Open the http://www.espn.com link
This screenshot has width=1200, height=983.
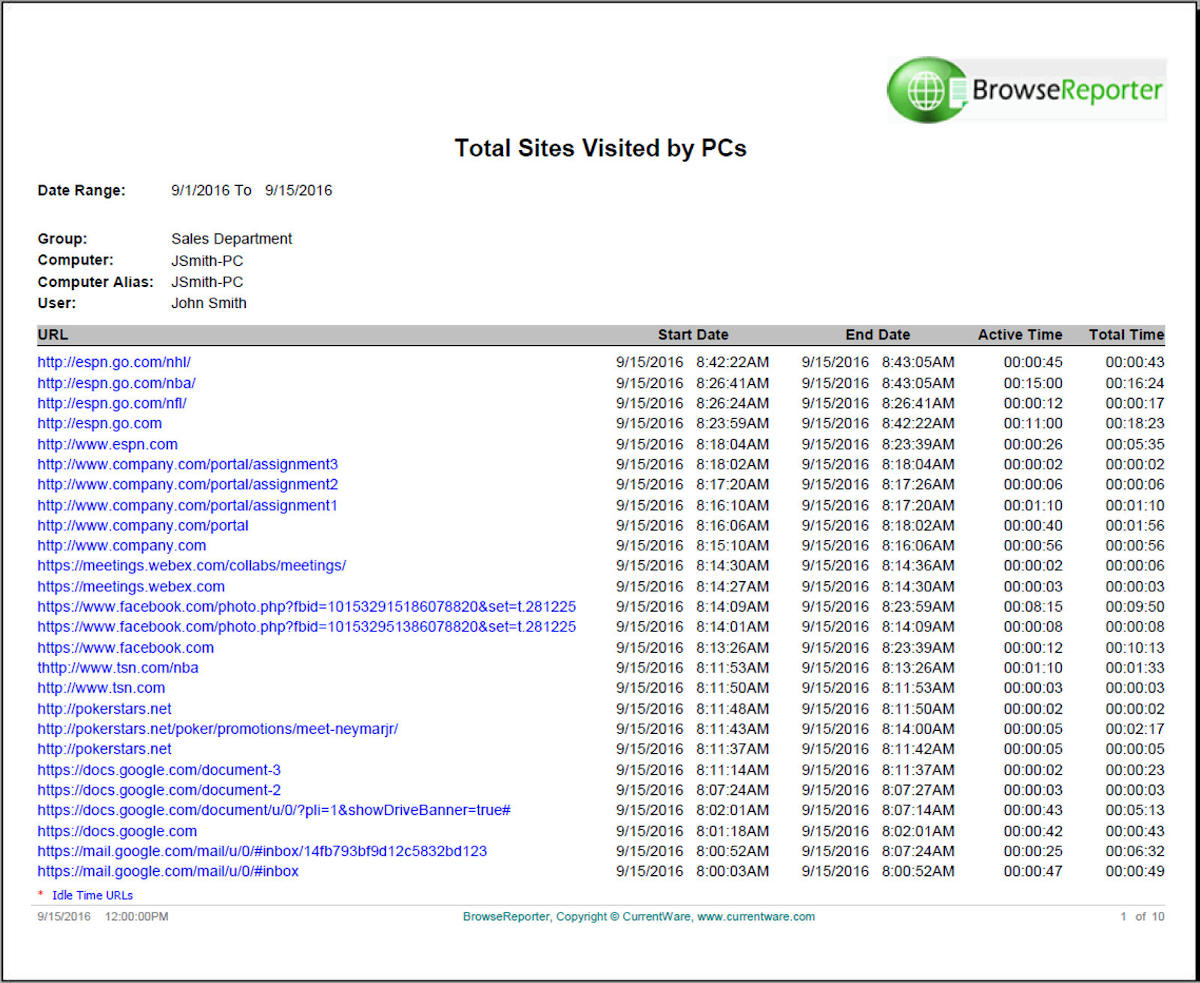(107, 444)
